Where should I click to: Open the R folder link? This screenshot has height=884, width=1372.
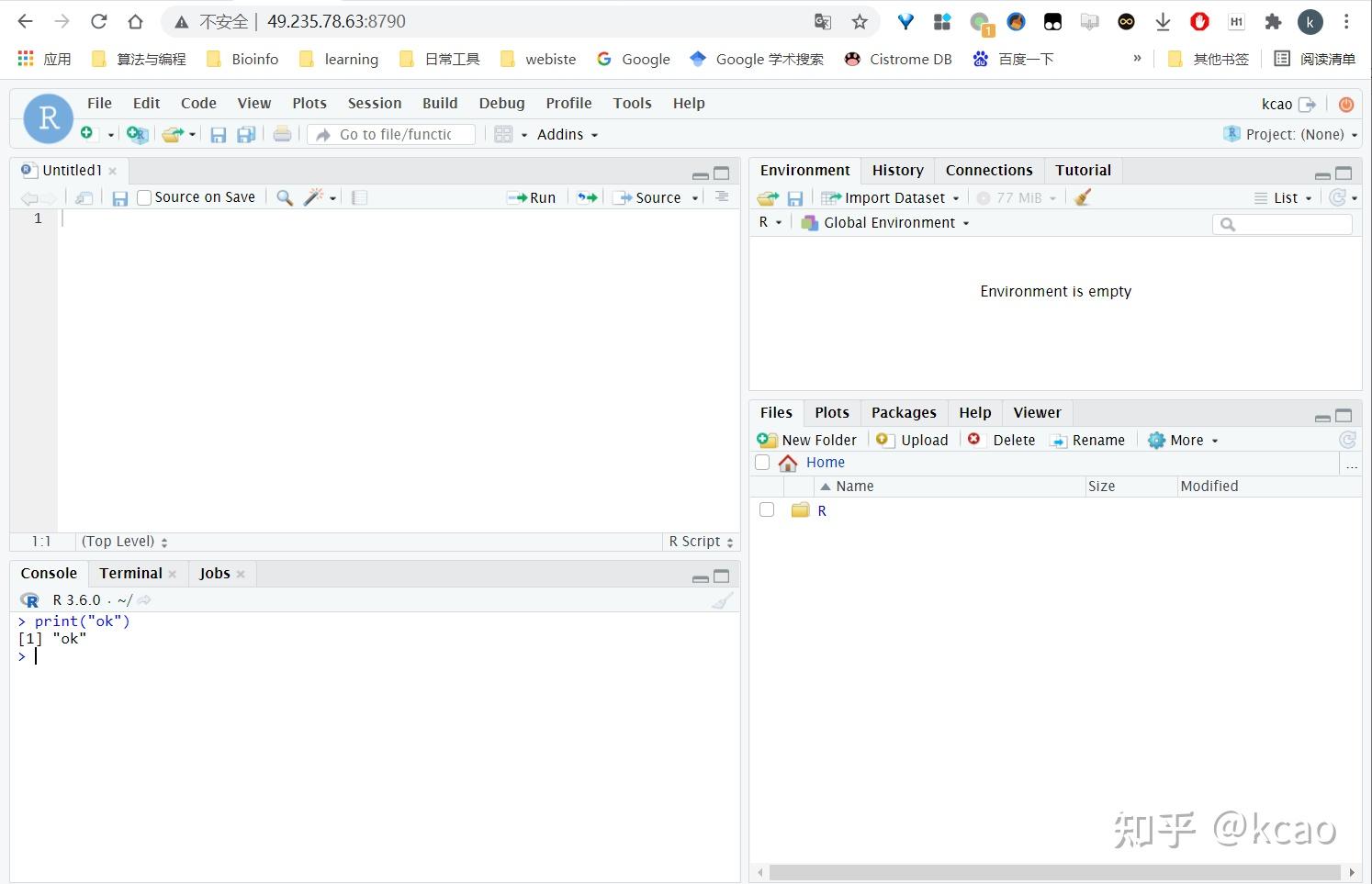(822, 510)
